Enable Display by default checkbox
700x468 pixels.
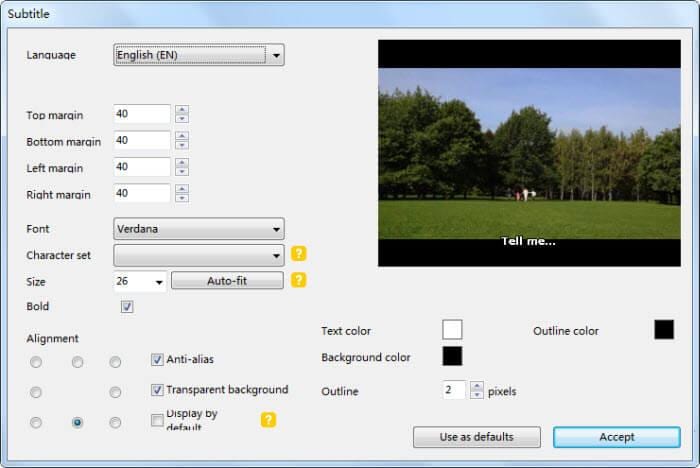click(157, 420)
